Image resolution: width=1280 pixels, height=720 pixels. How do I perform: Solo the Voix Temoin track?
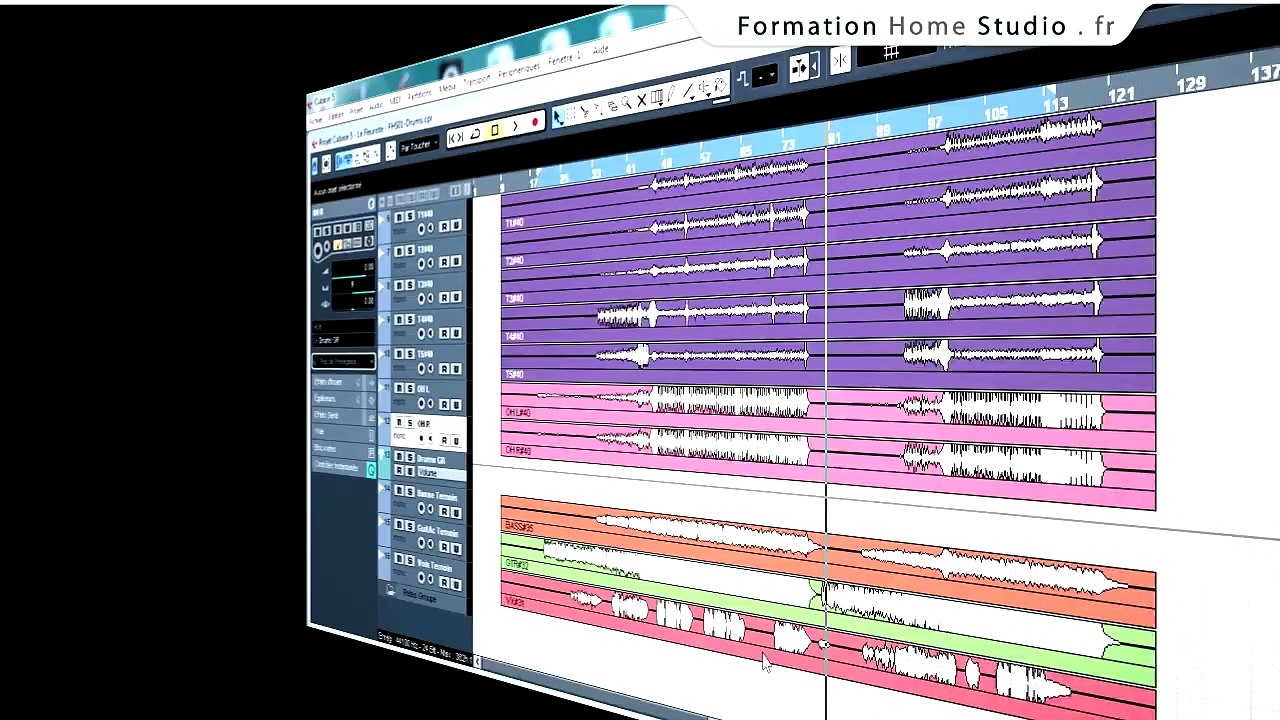coord(408,561)
